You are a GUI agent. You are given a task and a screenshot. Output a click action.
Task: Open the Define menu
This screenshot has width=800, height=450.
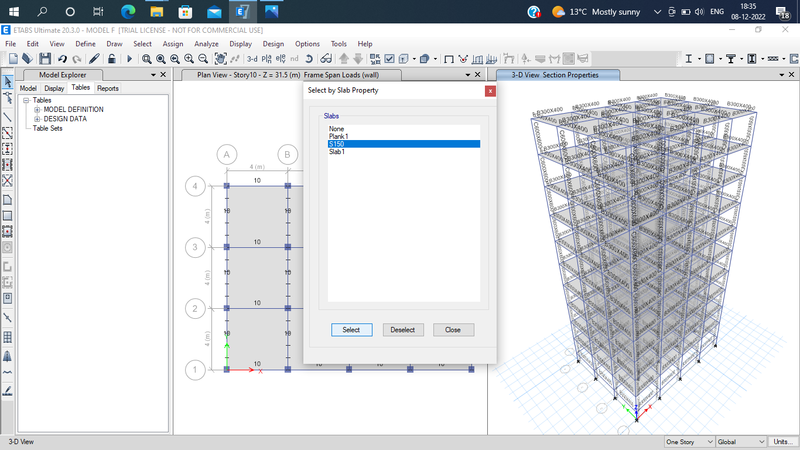[x=85, y=44]
